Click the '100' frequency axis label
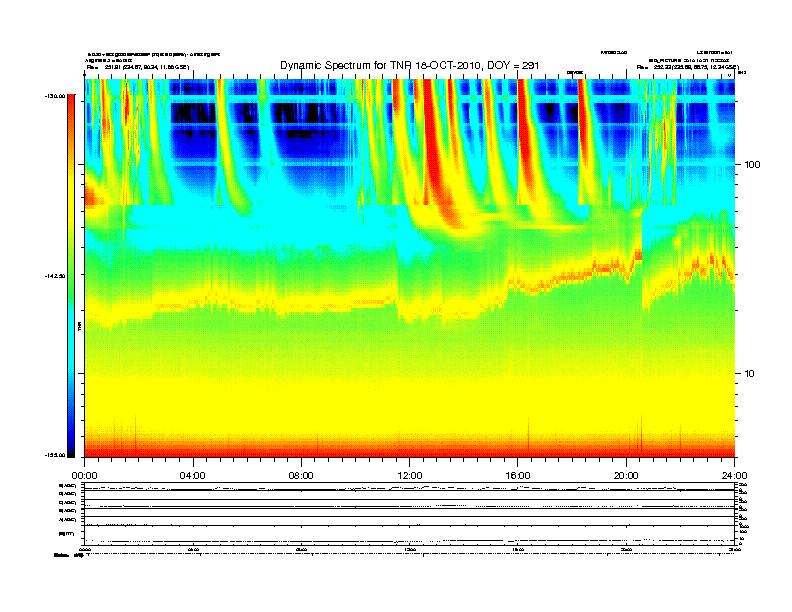Viewport: 792px width, 612px height. 753,165
